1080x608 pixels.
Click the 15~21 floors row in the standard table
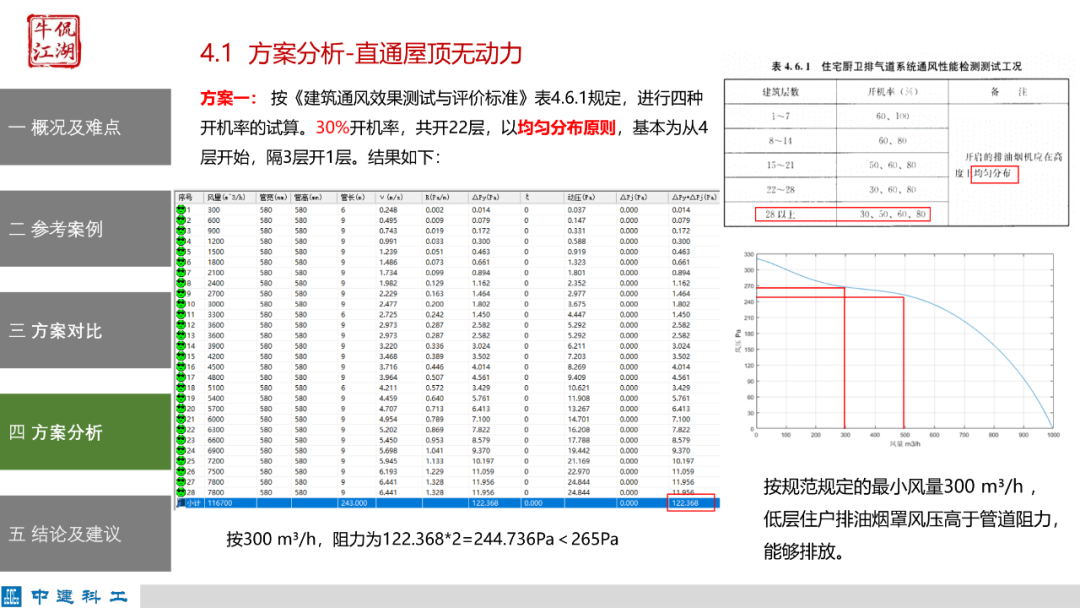836,165
